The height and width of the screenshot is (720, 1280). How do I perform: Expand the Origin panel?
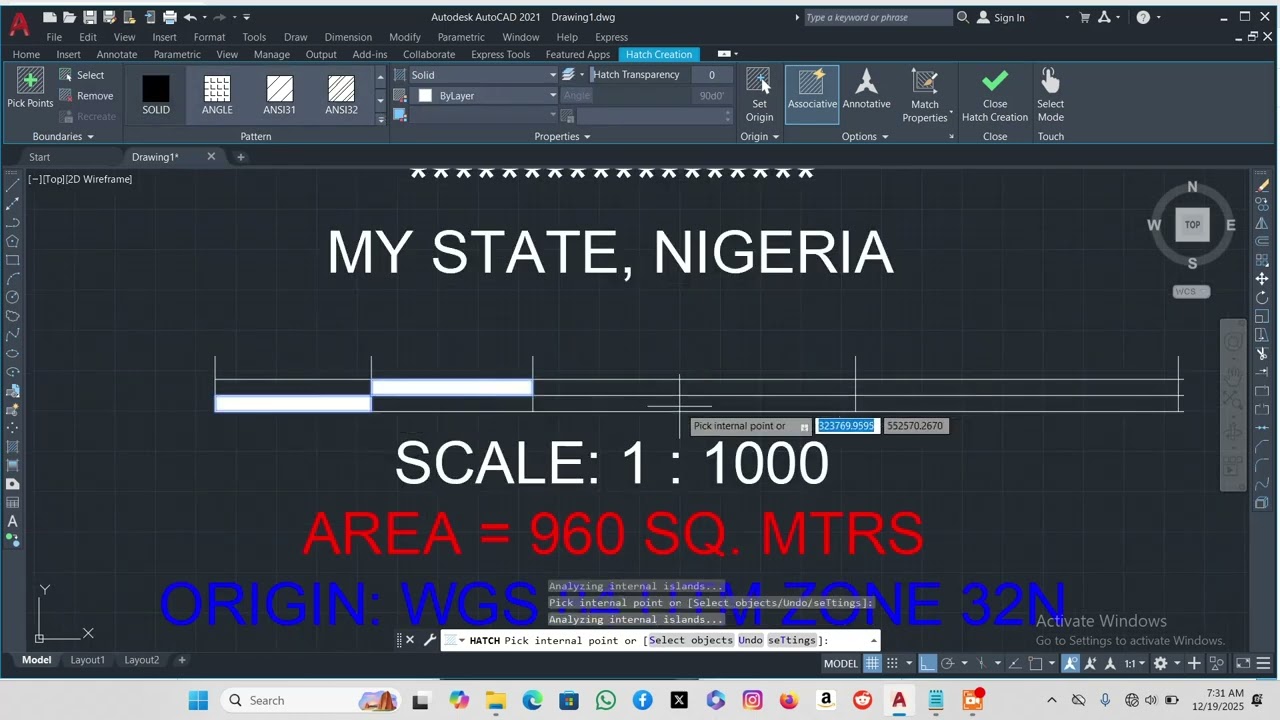coord(759,137)
